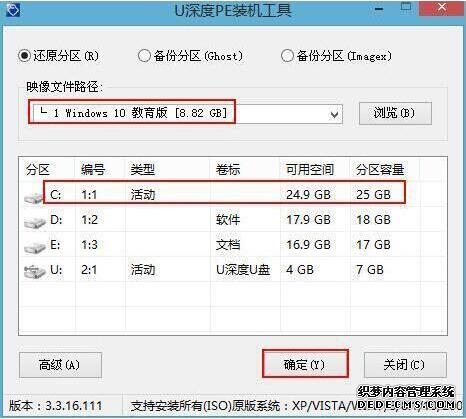Click the 浏览 (B) browse button

pyautogui.click(x=395, y=113)
